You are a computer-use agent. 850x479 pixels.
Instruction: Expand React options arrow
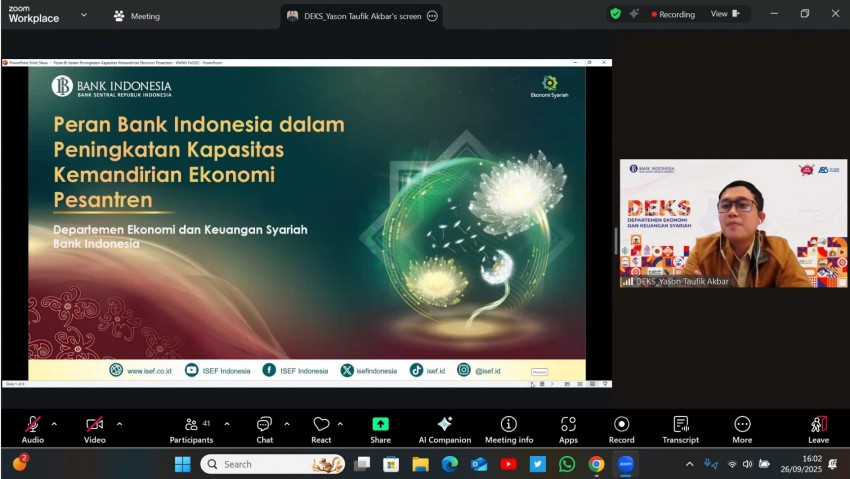coord(340,424)
